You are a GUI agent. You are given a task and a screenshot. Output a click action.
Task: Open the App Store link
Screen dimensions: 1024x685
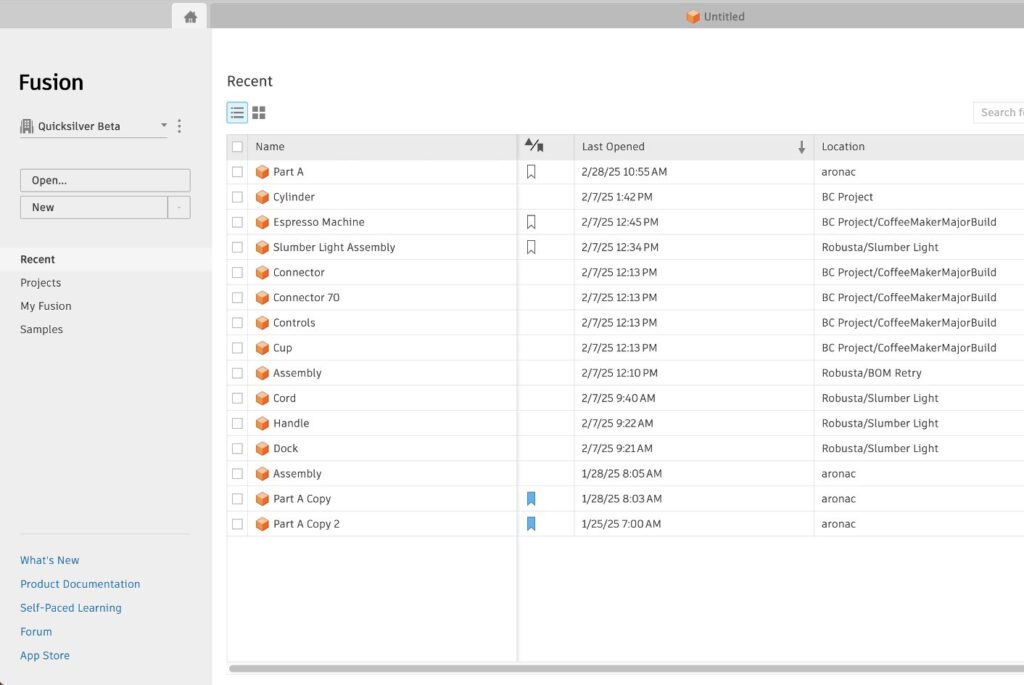[44, 656]
